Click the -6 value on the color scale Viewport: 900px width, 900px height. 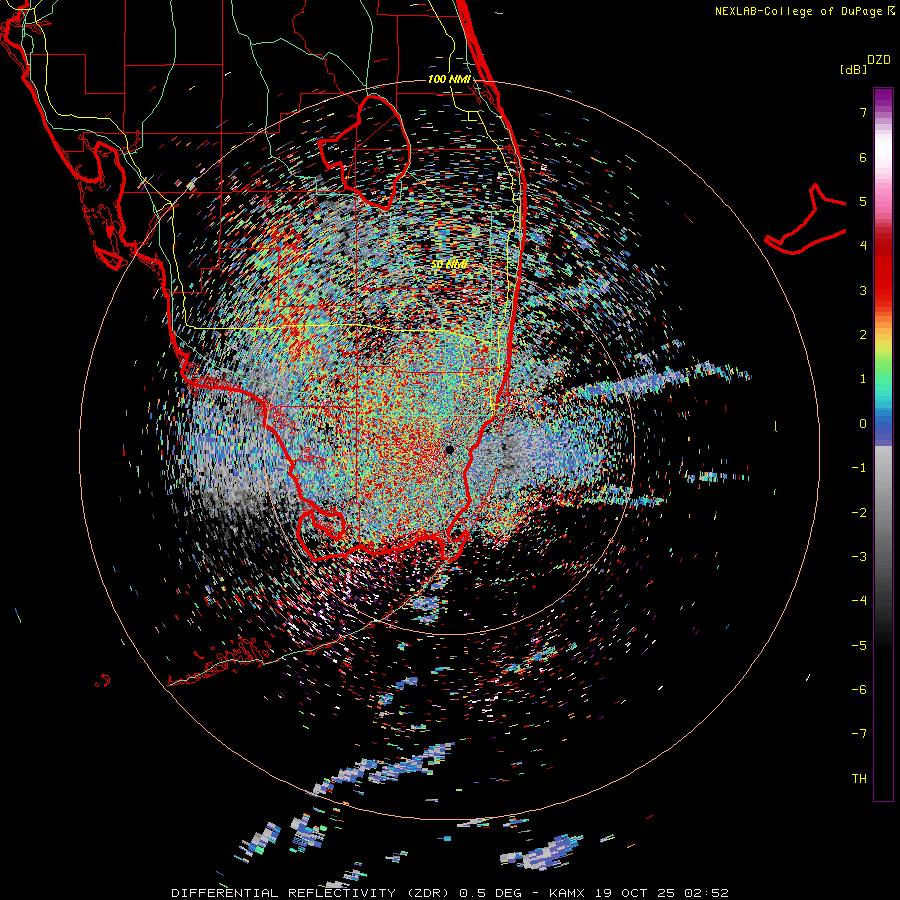point(859,690)
